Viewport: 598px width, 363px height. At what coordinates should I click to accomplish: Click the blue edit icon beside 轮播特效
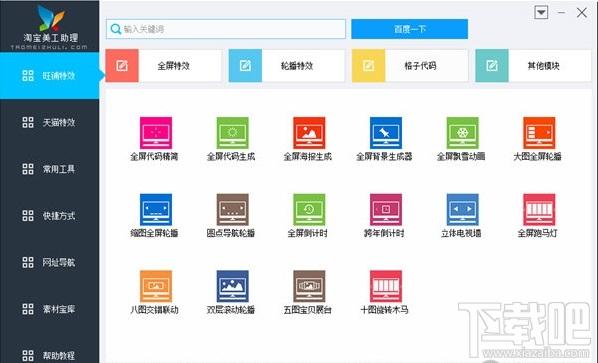click(245, 66)
